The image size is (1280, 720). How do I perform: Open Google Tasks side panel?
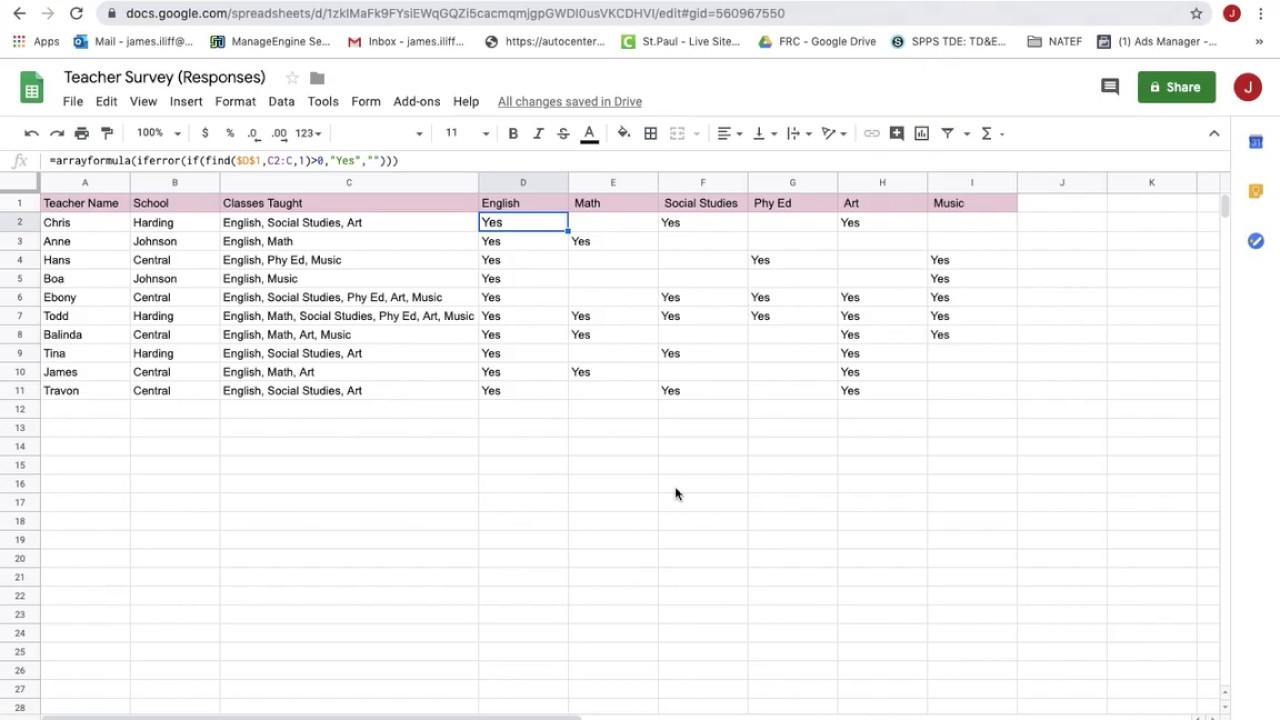click(1256, 241)
